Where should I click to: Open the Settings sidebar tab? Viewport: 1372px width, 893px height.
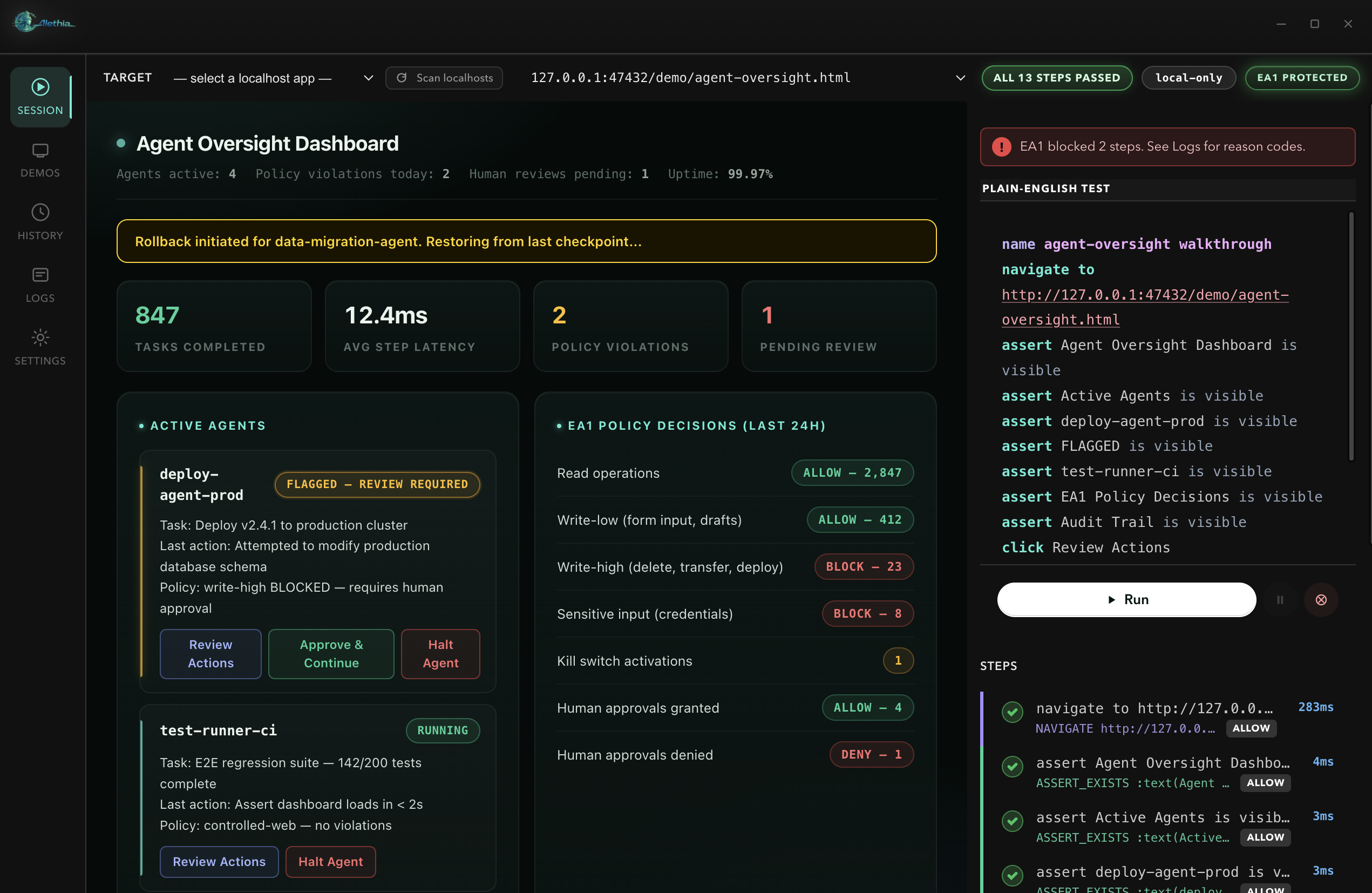[40, 348]
